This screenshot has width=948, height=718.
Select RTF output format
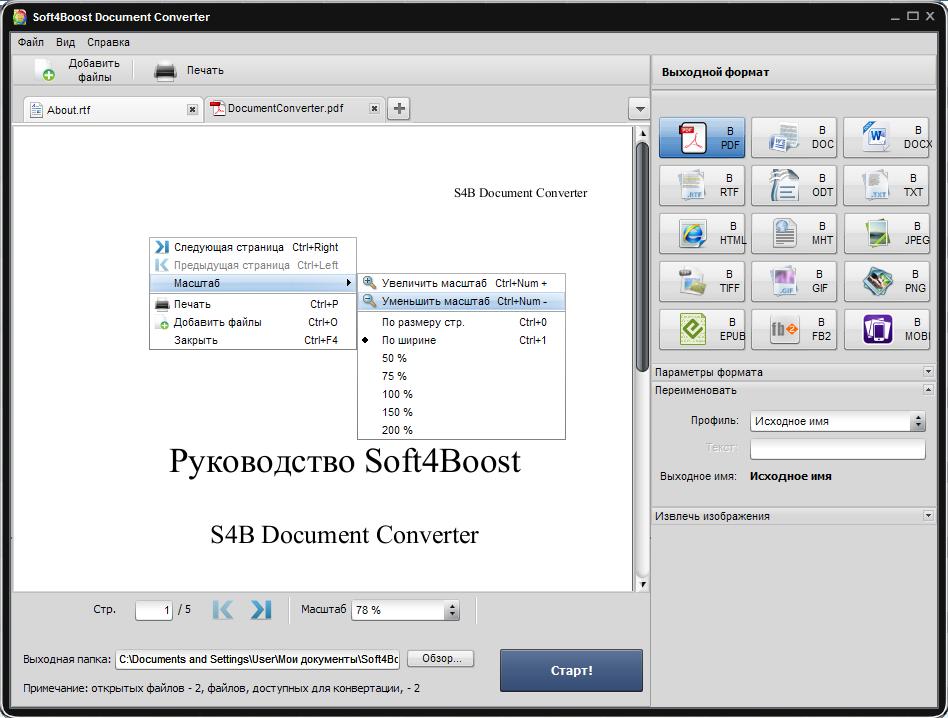coord(702,186)
